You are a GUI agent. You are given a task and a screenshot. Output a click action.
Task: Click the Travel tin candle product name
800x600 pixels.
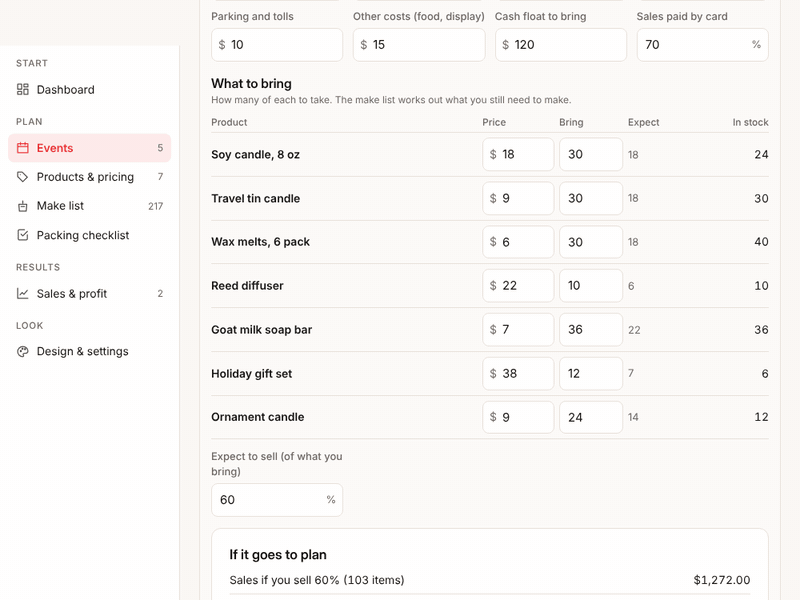[x=256, y=198]
